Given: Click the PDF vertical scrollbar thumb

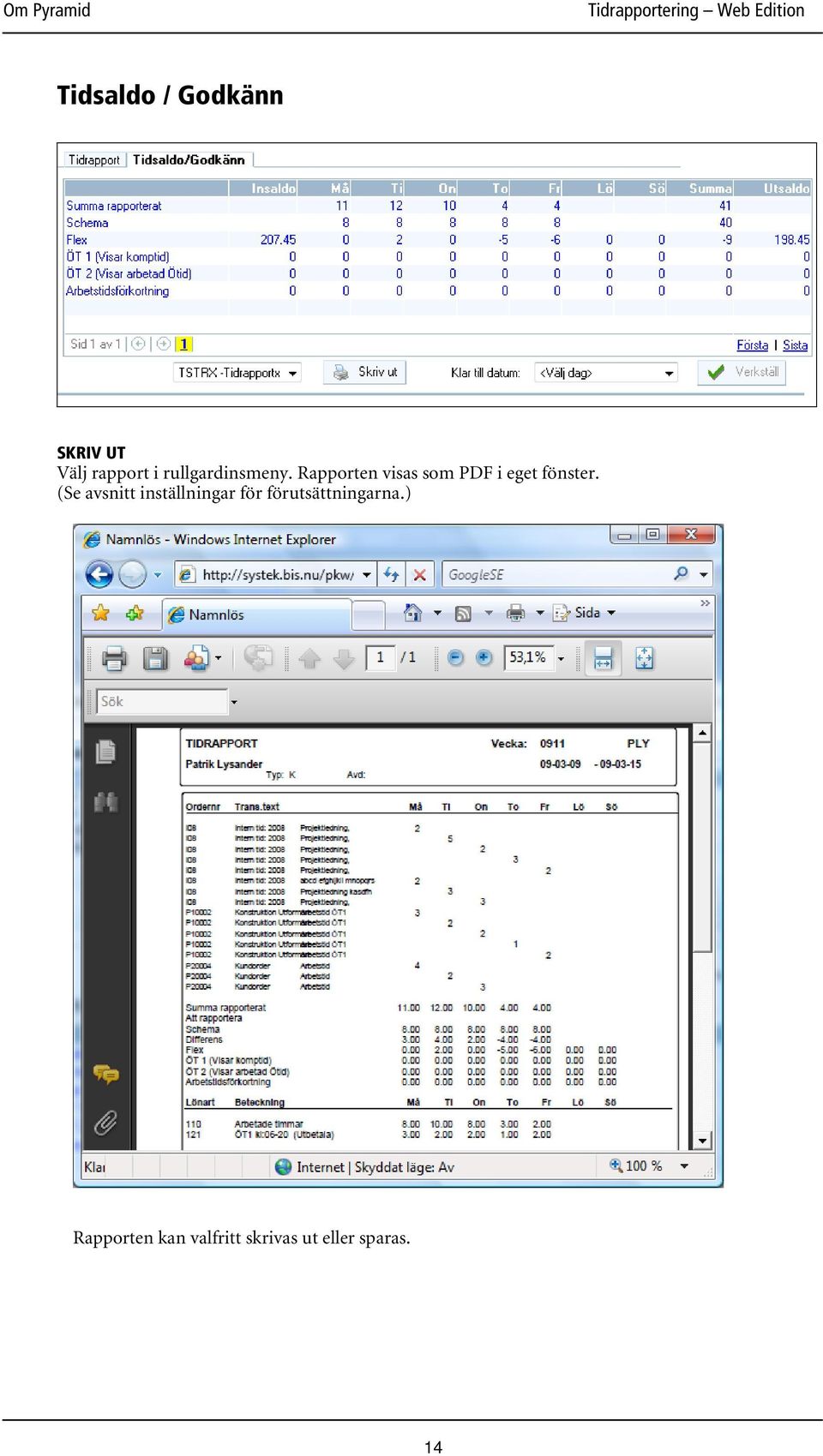Looking at the screenshot, I should [x=702, y=848].
